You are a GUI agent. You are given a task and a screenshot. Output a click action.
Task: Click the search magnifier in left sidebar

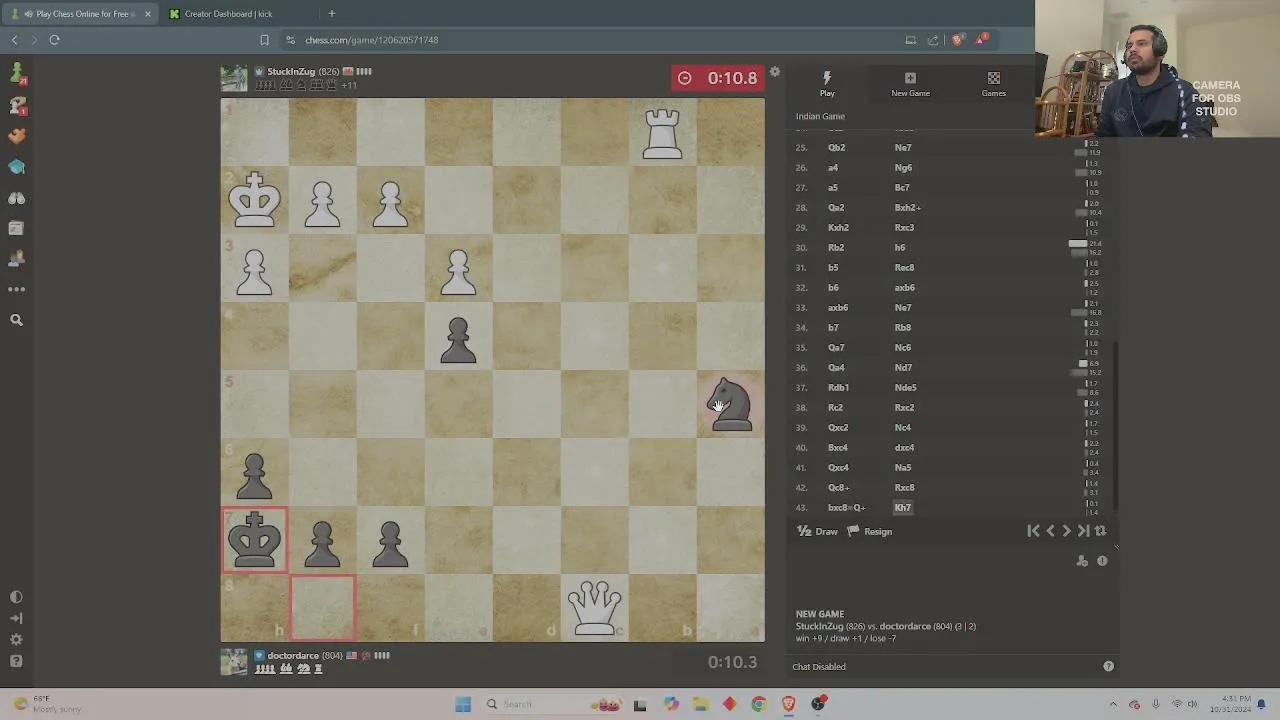coord(16,320)
